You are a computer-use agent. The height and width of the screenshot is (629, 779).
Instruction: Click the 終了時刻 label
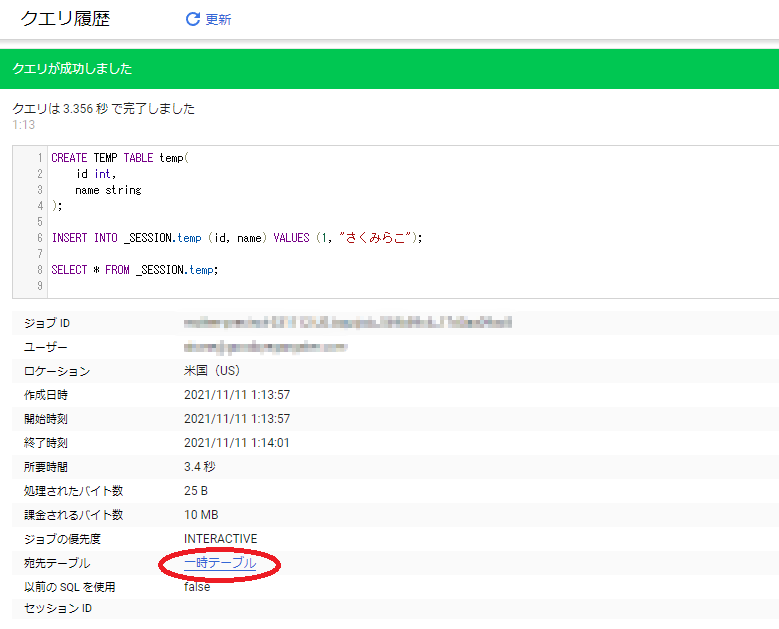point(46,443)
